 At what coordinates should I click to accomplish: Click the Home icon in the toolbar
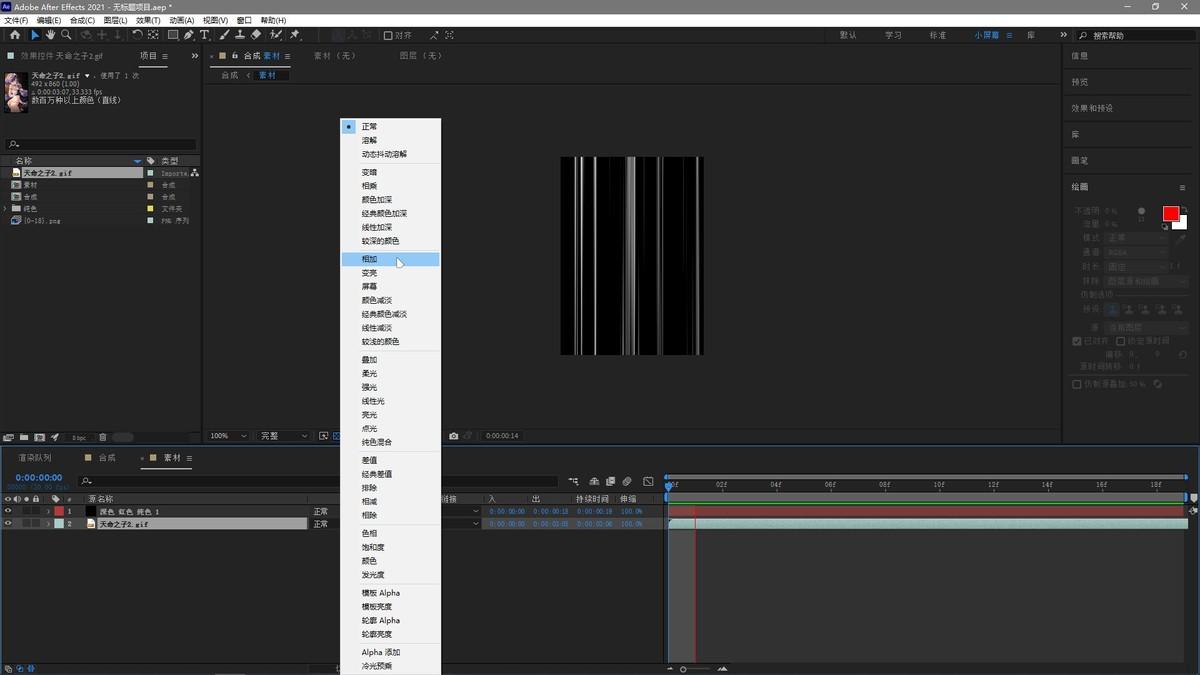tap(15, 35)
